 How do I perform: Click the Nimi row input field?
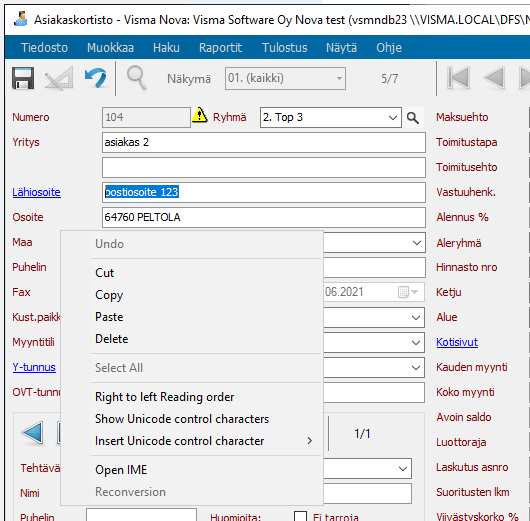click(x=367, y=493)
